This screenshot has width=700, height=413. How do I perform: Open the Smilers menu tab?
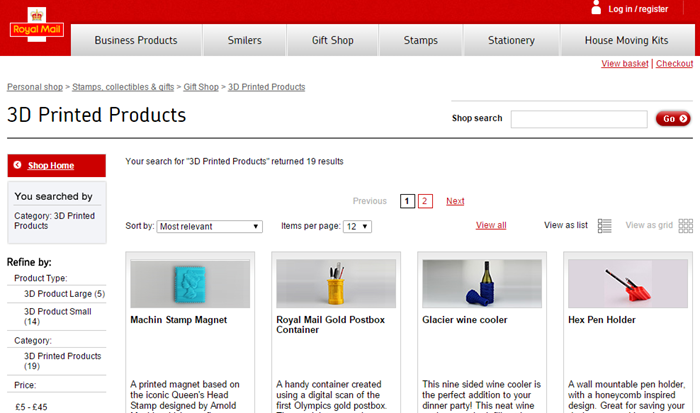(x=245, y=40)
